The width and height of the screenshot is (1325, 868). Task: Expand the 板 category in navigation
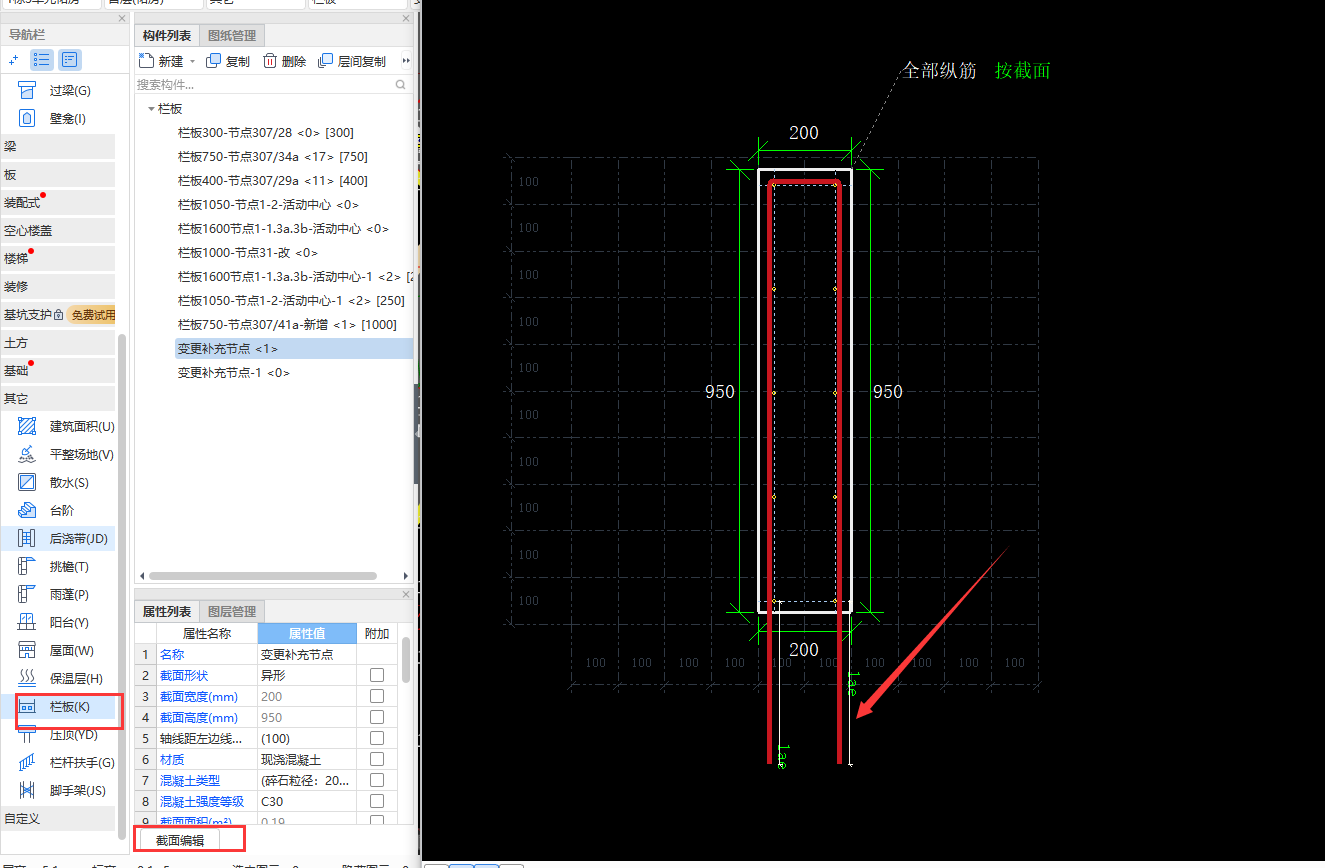pyautogui.click(x=58, y=175)
